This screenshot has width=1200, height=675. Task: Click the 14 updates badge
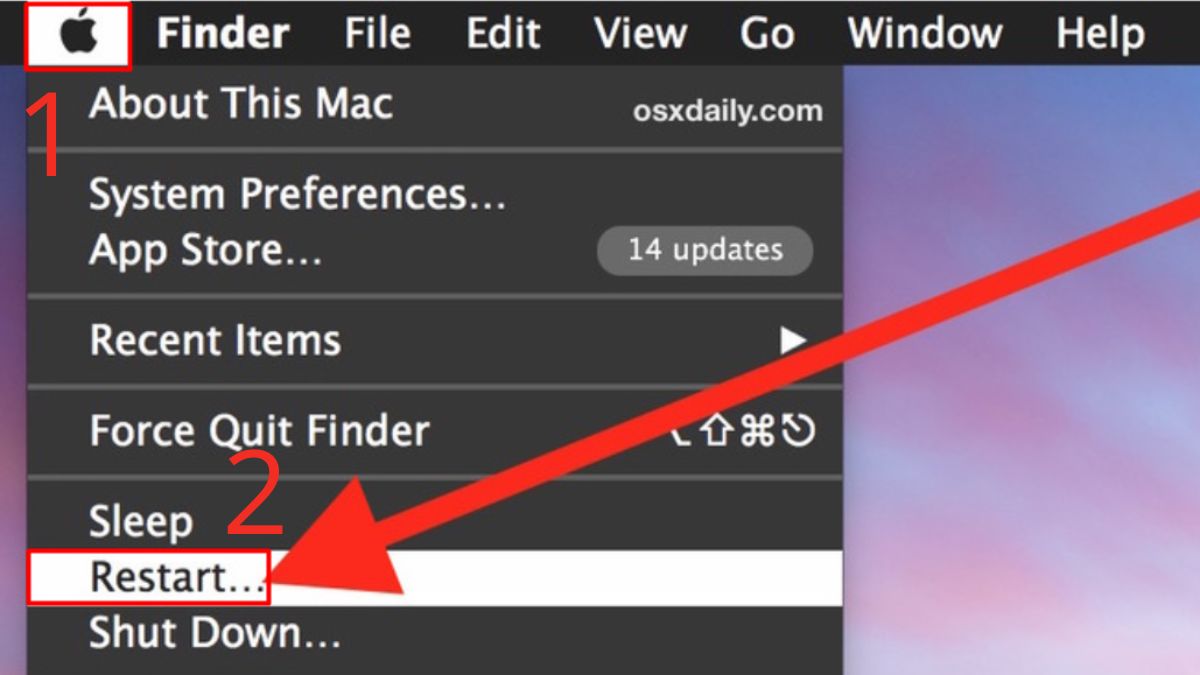(705, 250)
